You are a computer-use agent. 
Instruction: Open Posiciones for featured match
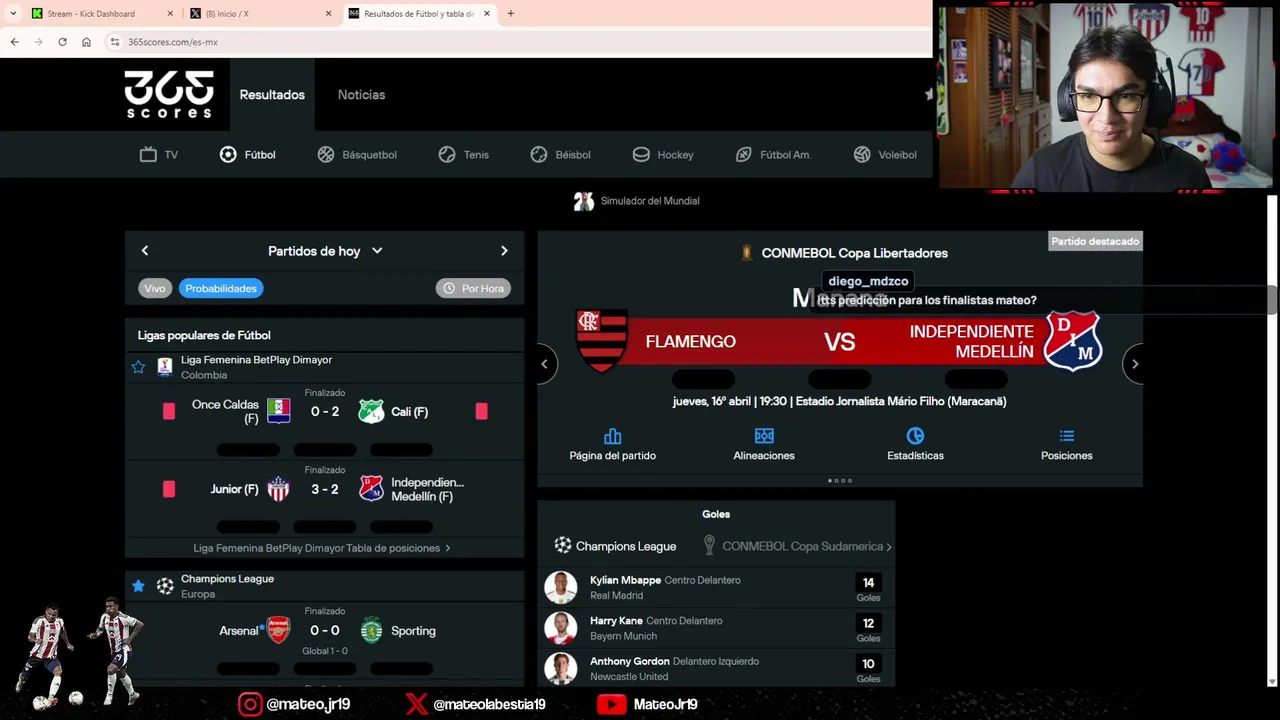pos(1066,445)
